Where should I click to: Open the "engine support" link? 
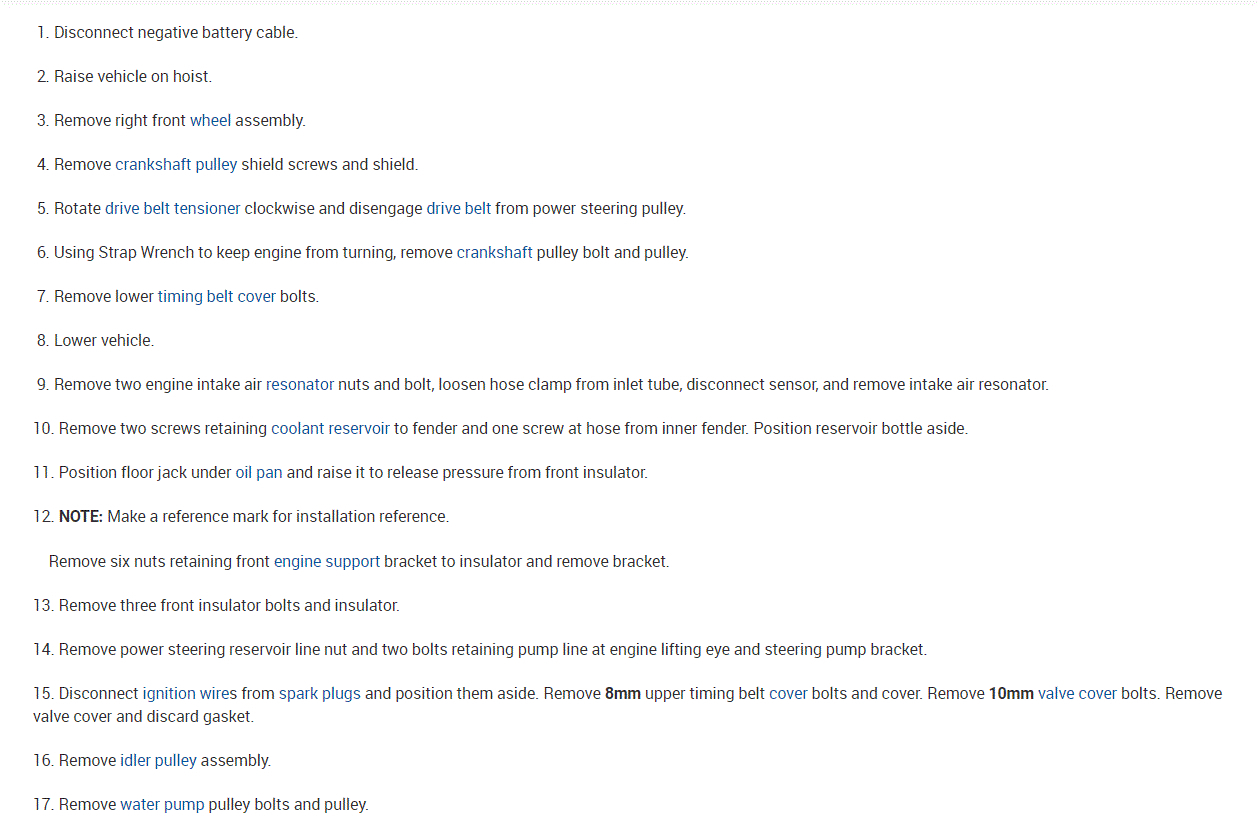point(327,562)
